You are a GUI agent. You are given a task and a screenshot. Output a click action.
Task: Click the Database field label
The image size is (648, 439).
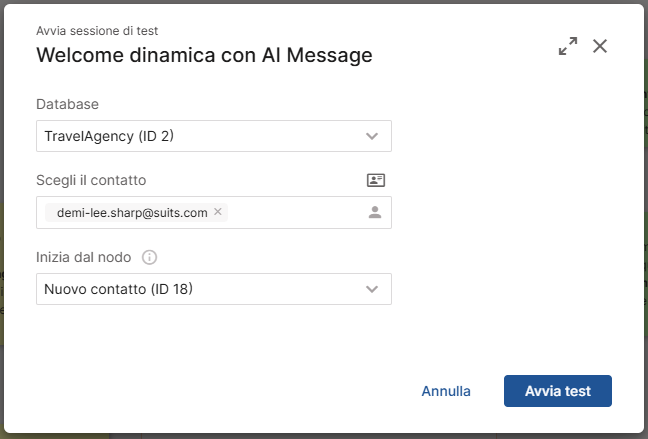tap(67, 104)
